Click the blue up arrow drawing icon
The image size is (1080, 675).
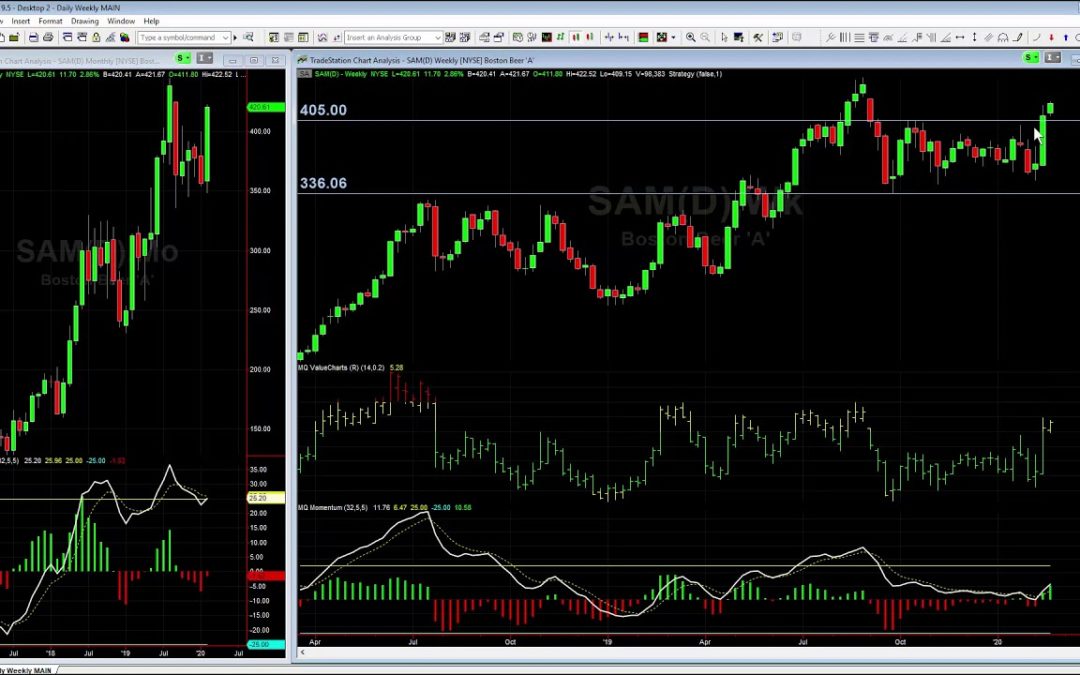[x=1066, y=37]
